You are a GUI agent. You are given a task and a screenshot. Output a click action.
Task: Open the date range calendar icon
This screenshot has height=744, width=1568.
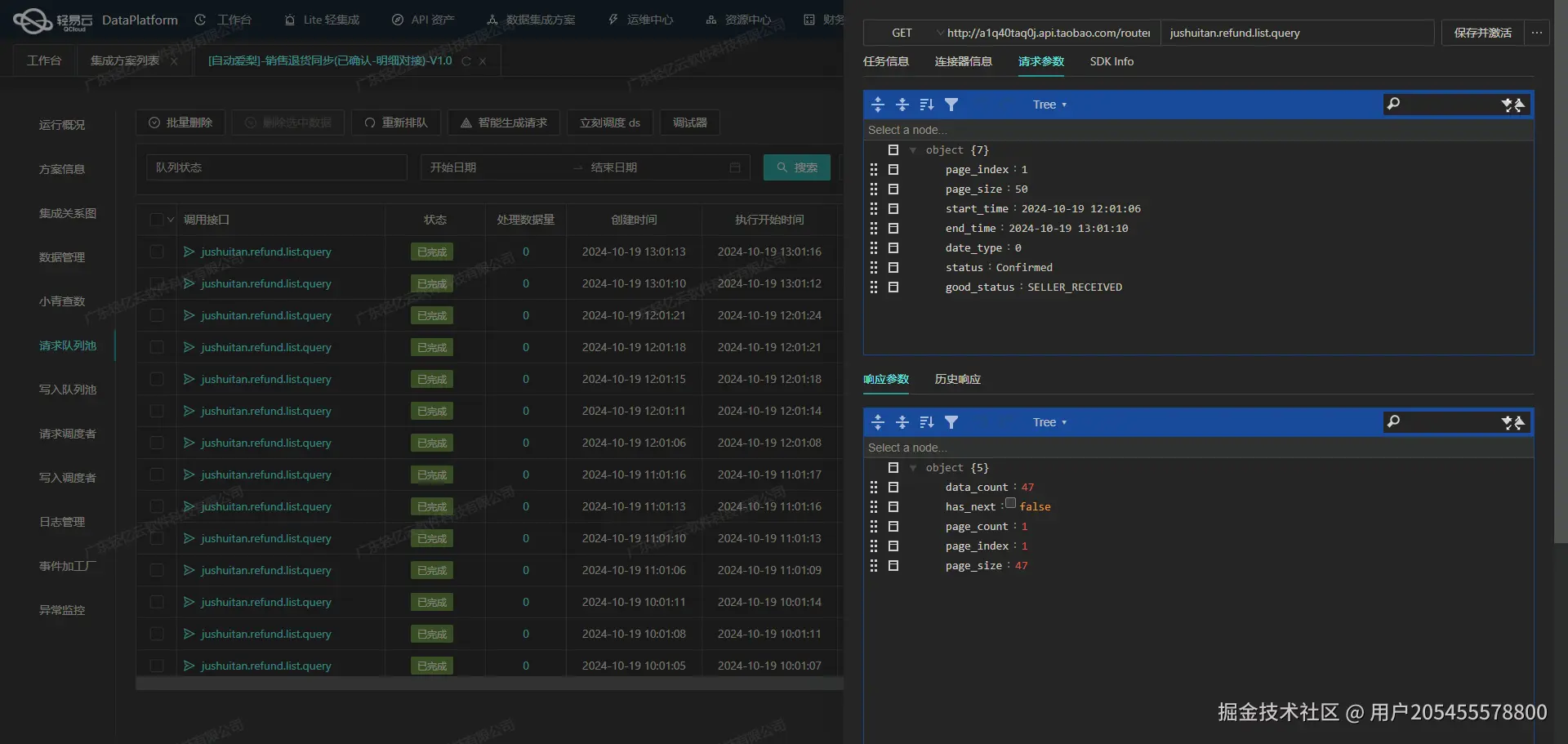click(x=735, y=167)
